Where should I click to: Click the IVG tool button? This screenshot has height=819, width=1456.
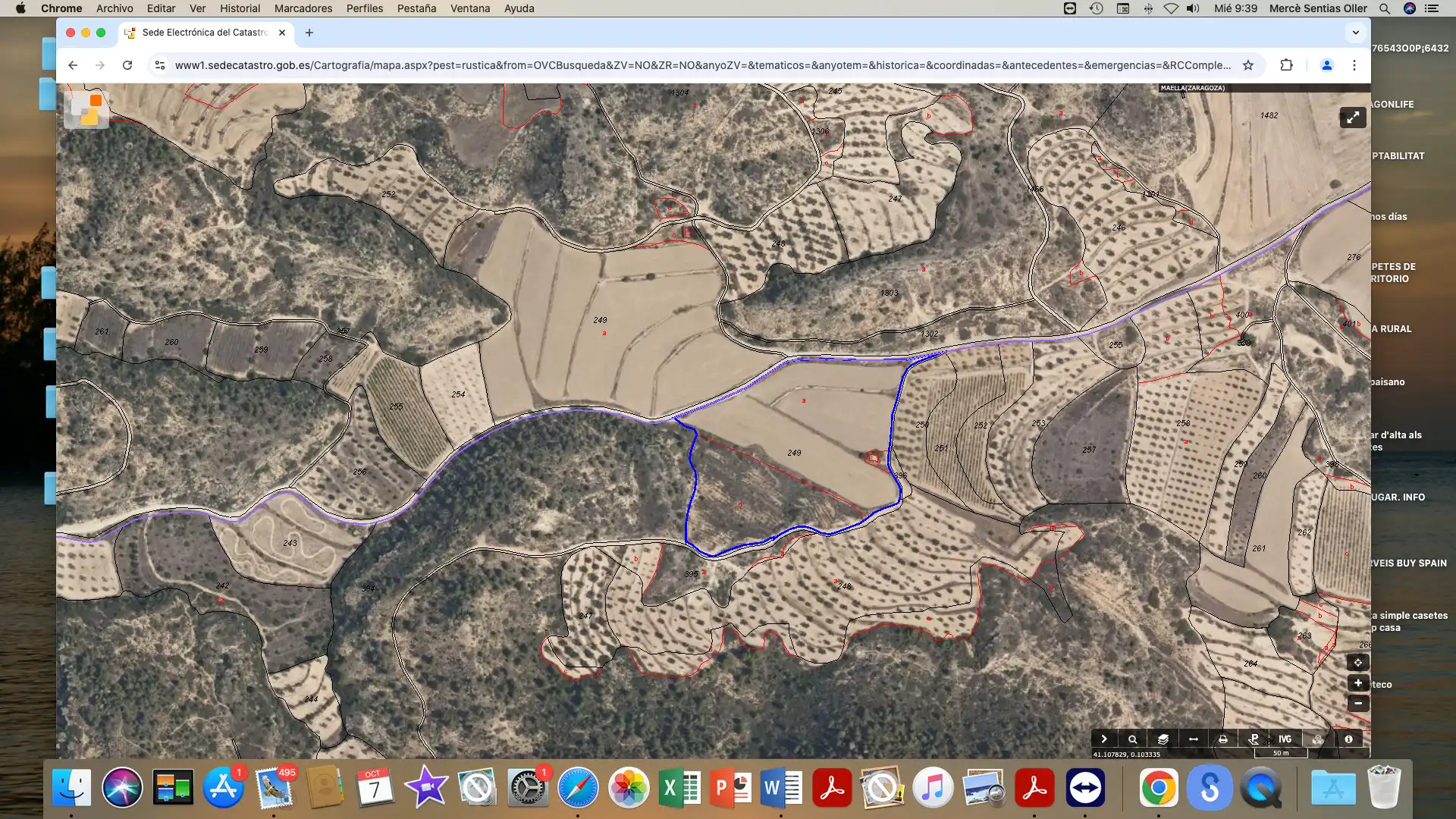[x=1285, y=739]
